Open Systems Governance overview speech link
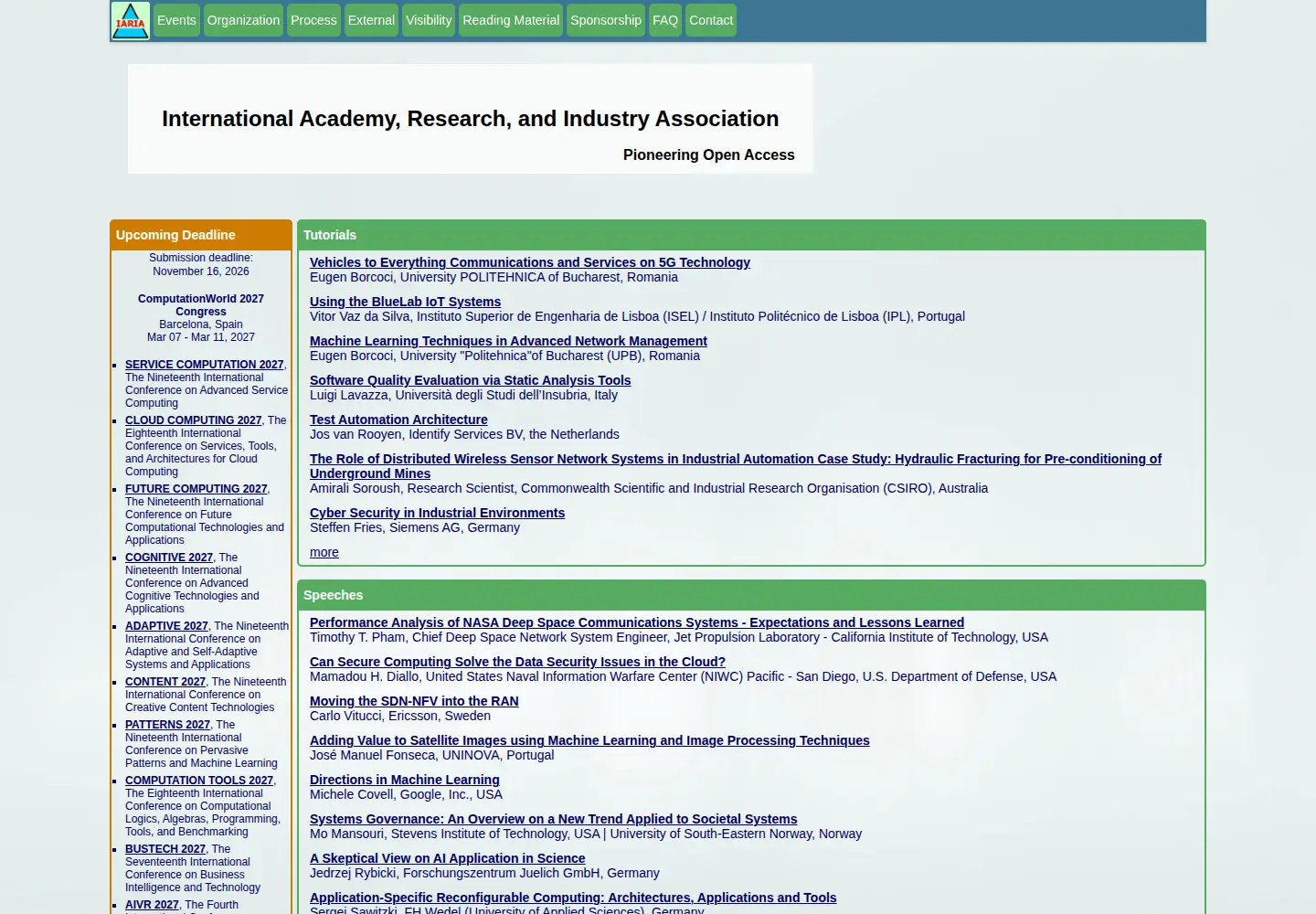The height and width of the screenshot is (914, 1316). pos(553,819)
